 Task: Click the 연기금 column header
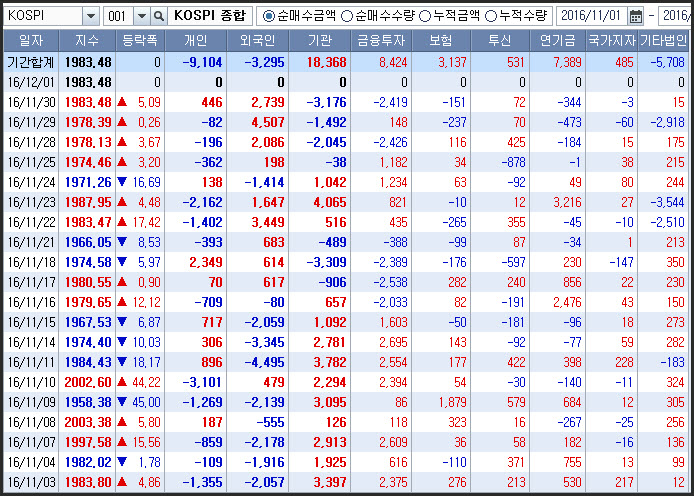(558, 41)
